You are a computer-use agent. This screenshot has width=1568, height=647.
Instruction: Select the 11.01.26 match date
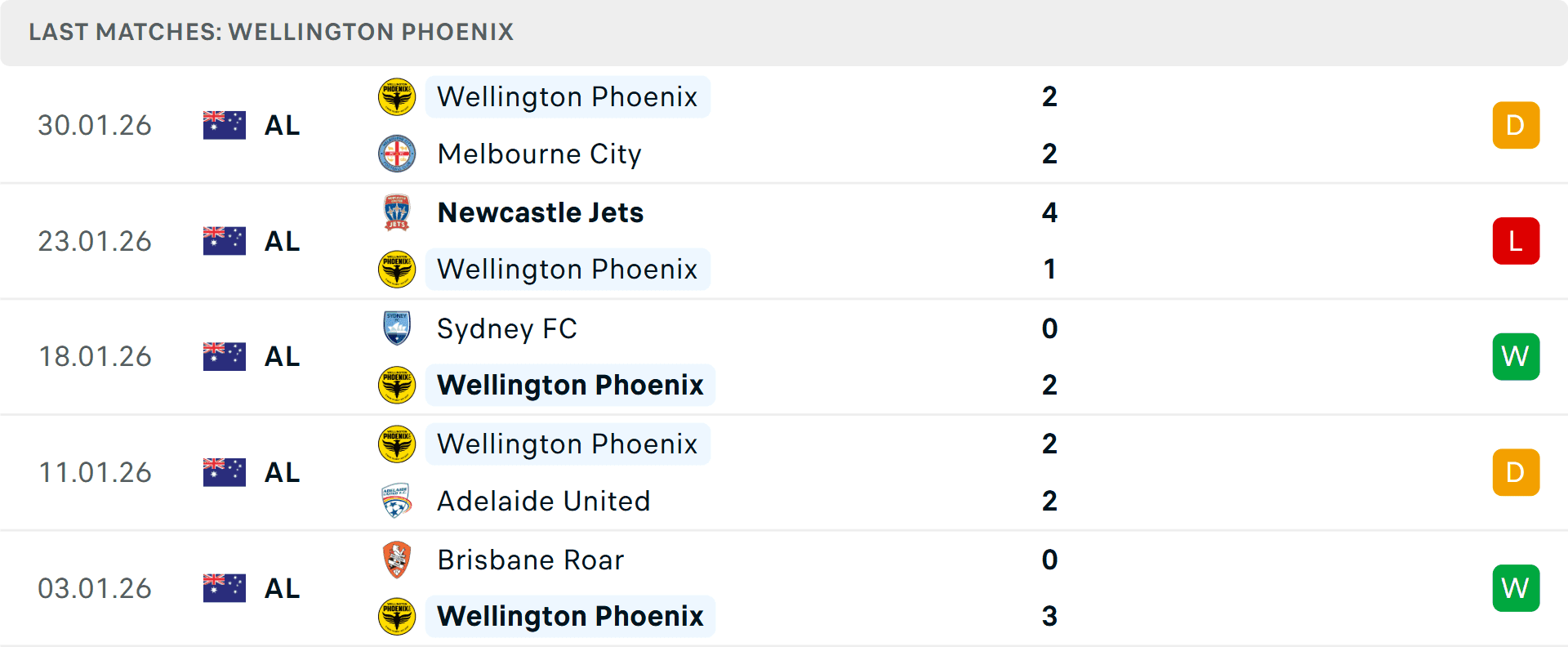point(95,472)
